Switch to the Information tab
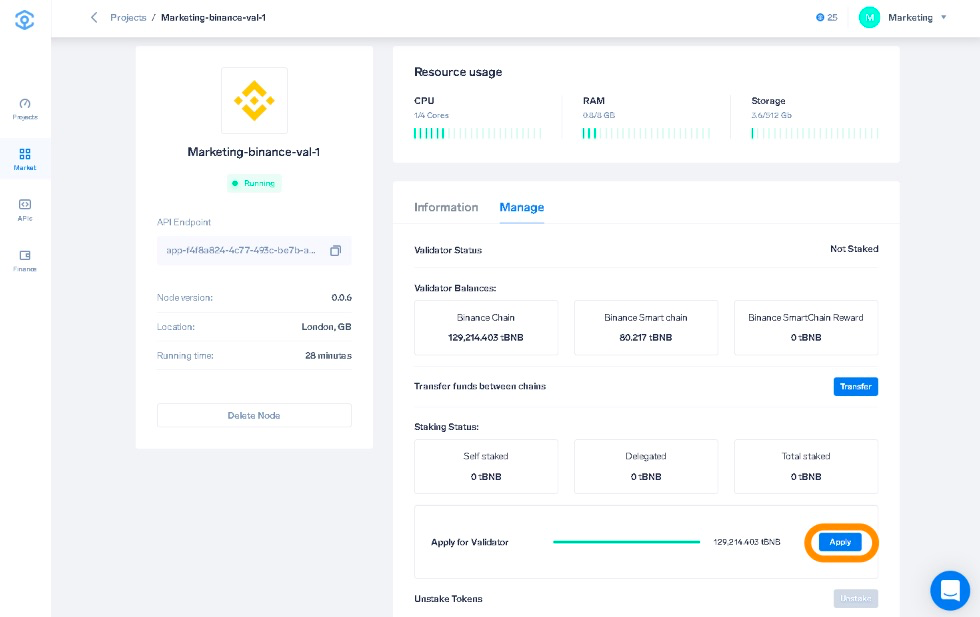This screenshot has width=980, height=617. point(446,207)
